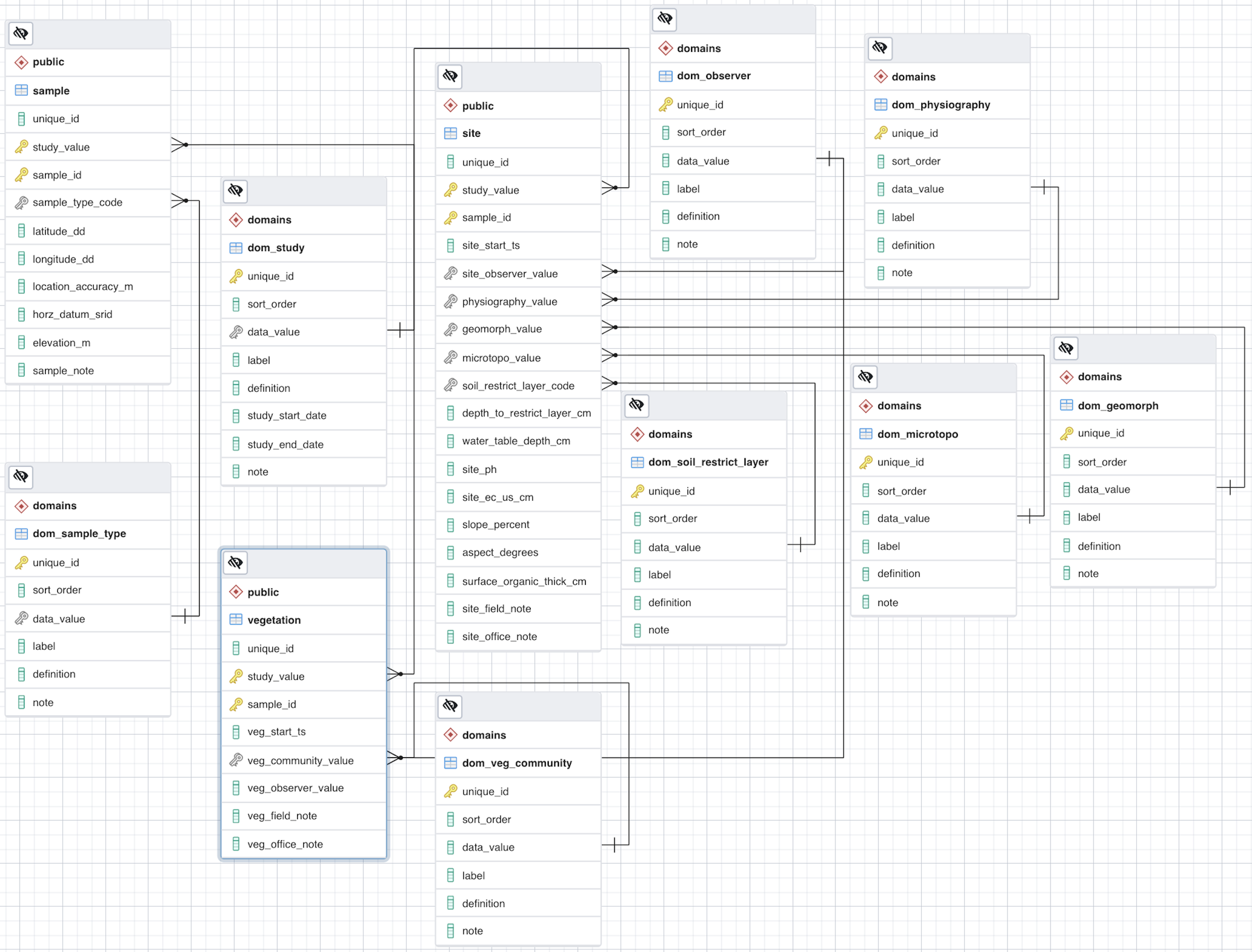Click primary key icon beside sample study_value
The height and width of the screenshot is (952, 1252).
coord(21,147)
